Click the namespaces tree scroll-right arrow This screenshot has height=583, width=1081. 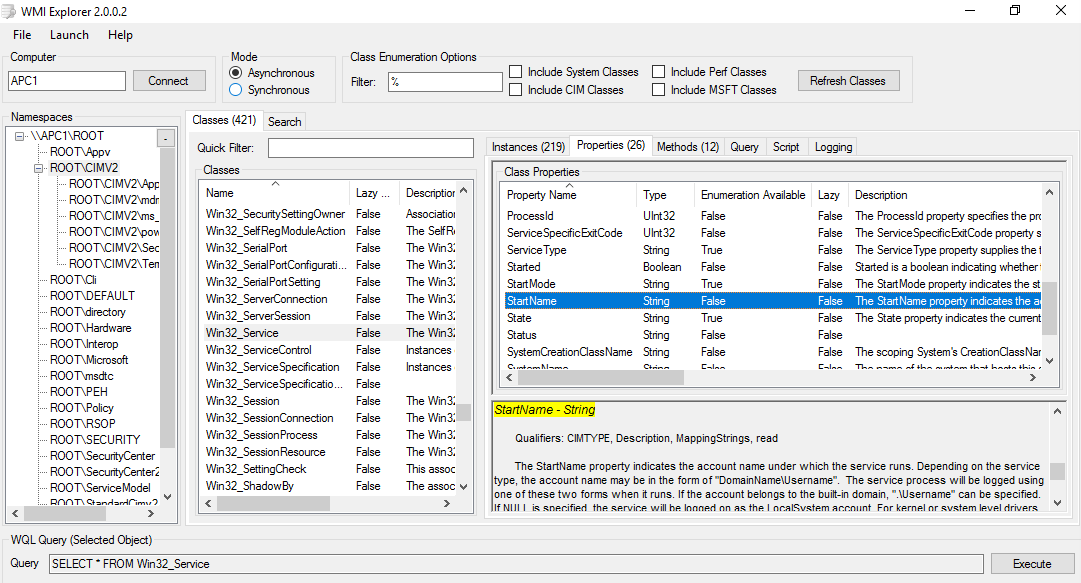tap(152, 513)
